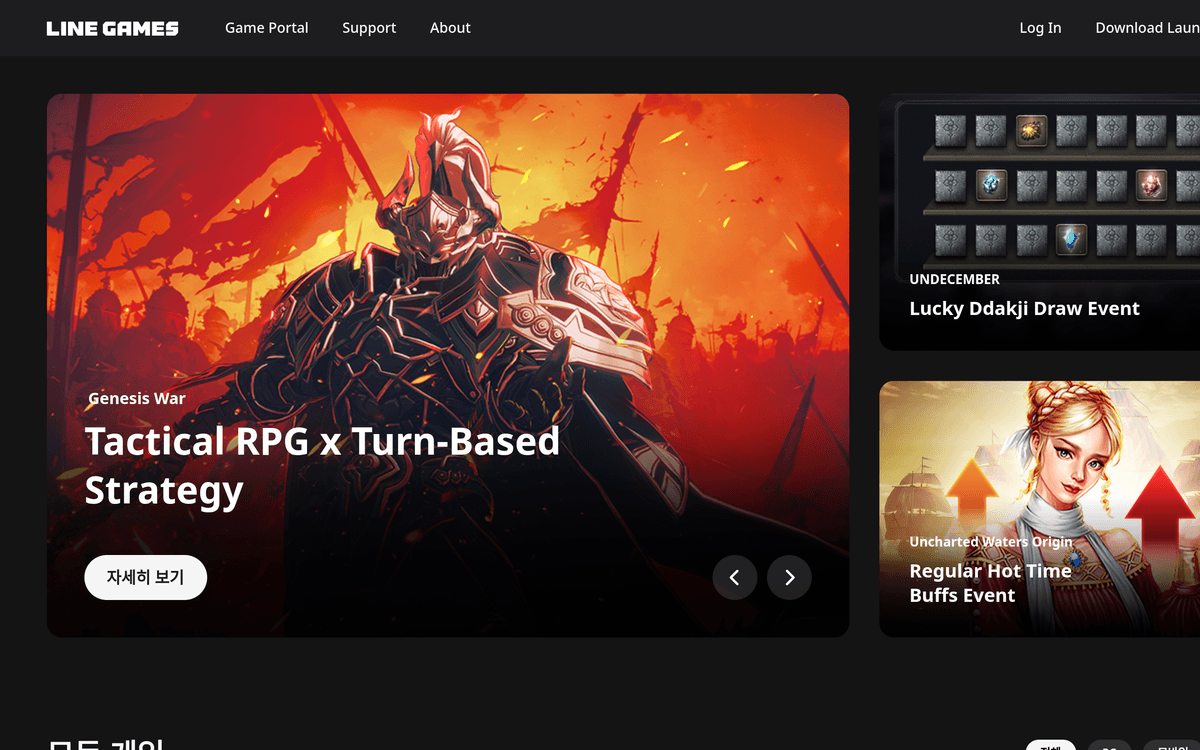Image resolution: width=1200 pixels, height=750 pixels.
Task: Click 'Tactical RPG x Turn-Based Strategy' headline
Action: point(322,466)
